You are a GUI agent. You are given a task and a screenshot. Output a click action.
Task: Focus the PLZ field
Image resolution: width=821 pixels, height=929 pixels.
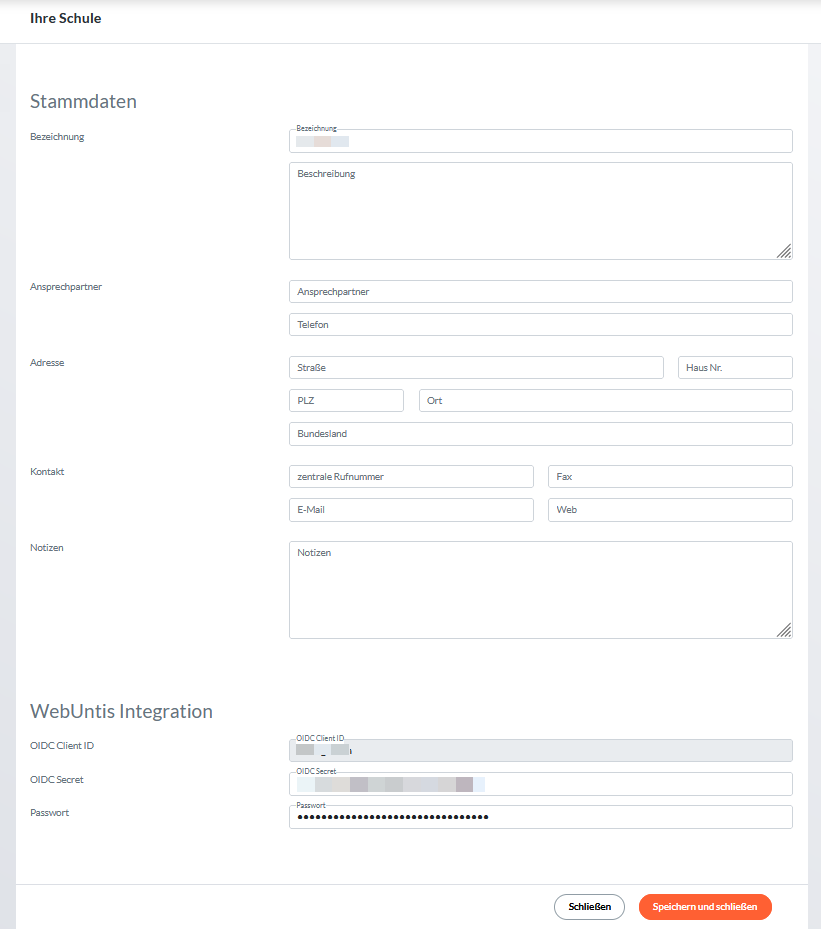[347, 401]
